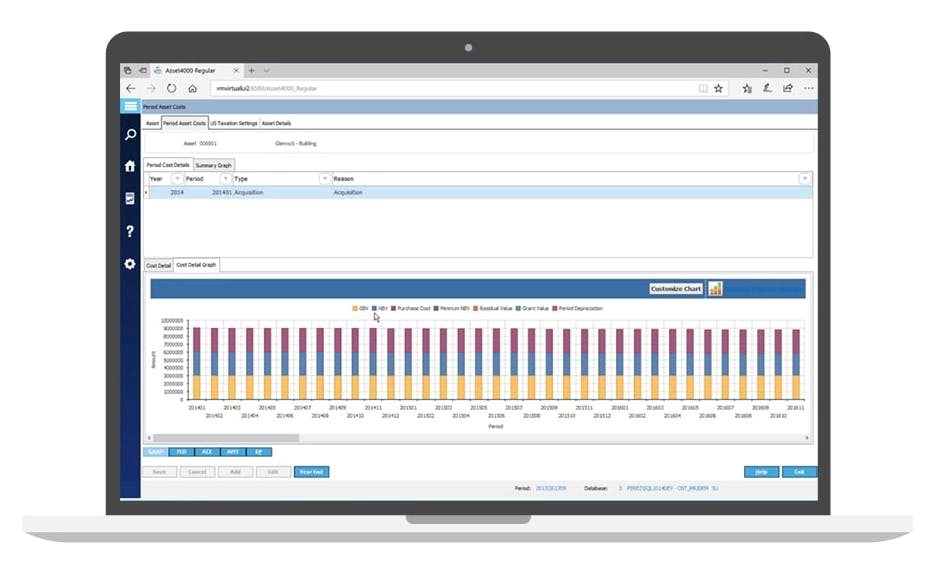Select the Cost Detail tab

(x=159, y=266)
